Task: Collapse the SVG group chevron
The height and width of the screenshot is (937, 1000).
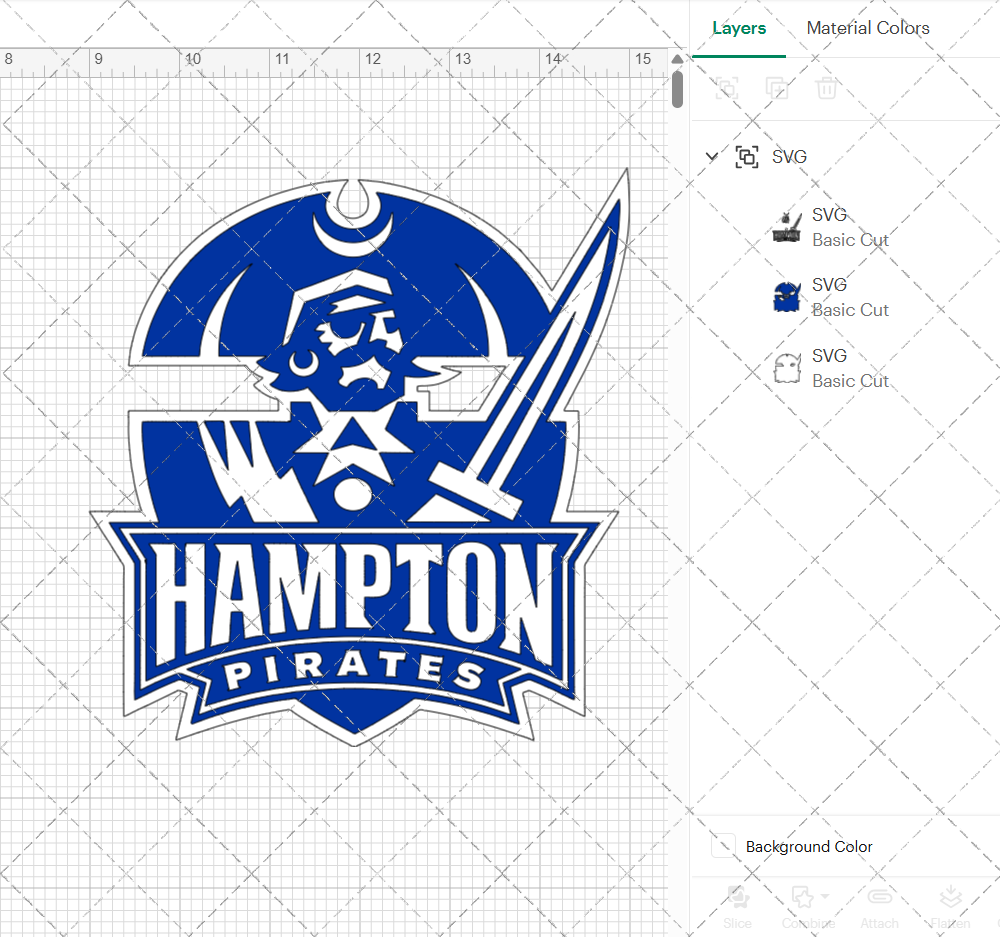Action: (x=712, y=156)
